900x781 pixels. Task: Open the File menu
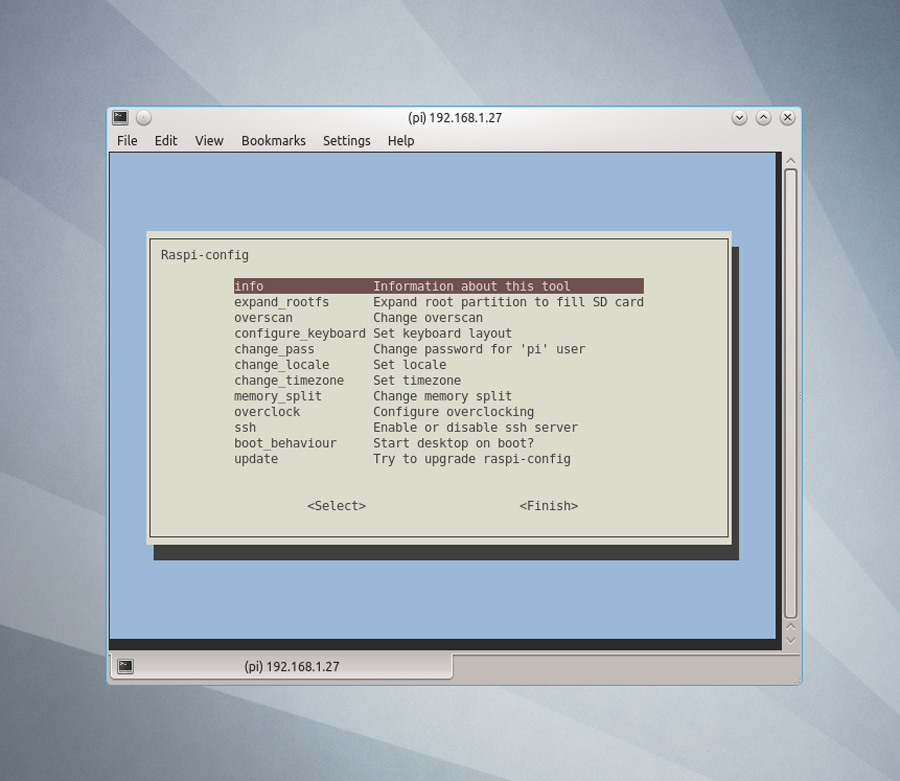pos(127,141)
